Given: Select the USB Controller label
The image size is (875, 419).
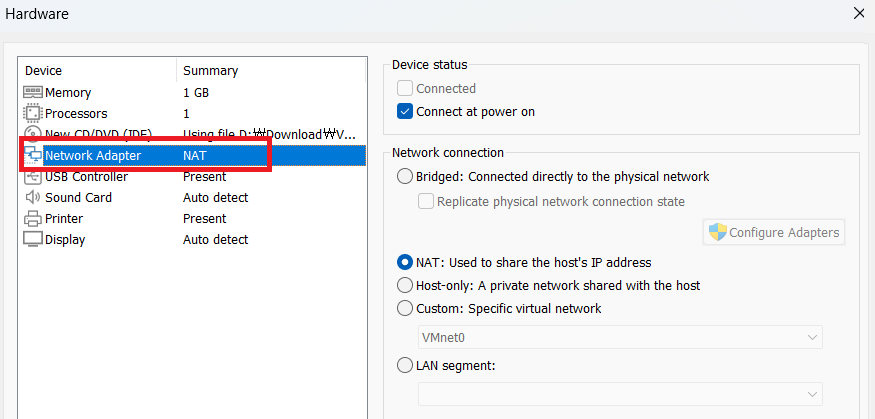Looking at the screenshot, I should click(86, 177).
